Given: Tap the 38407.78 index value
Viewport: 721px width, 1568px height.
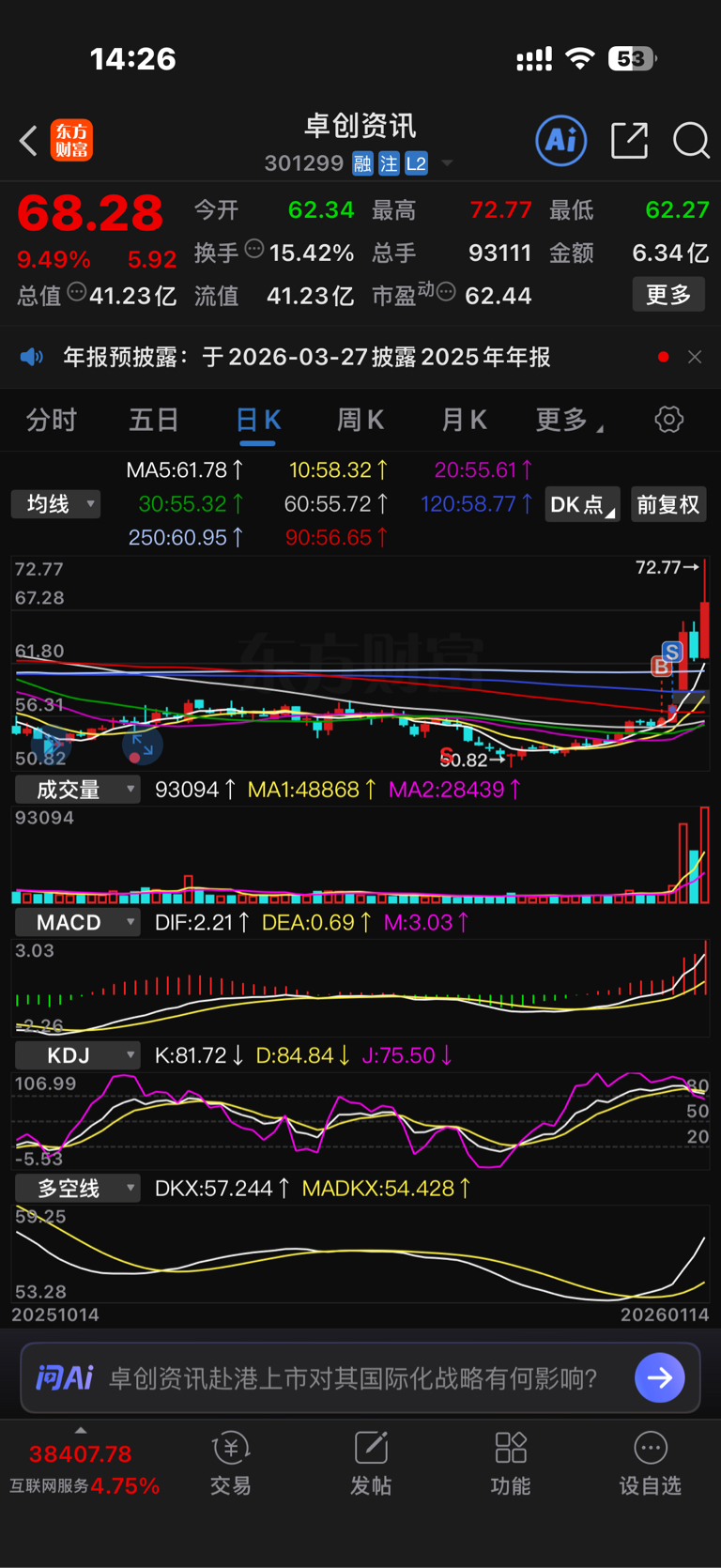Looking at the screenshot, I should (x=80, y=1454).
